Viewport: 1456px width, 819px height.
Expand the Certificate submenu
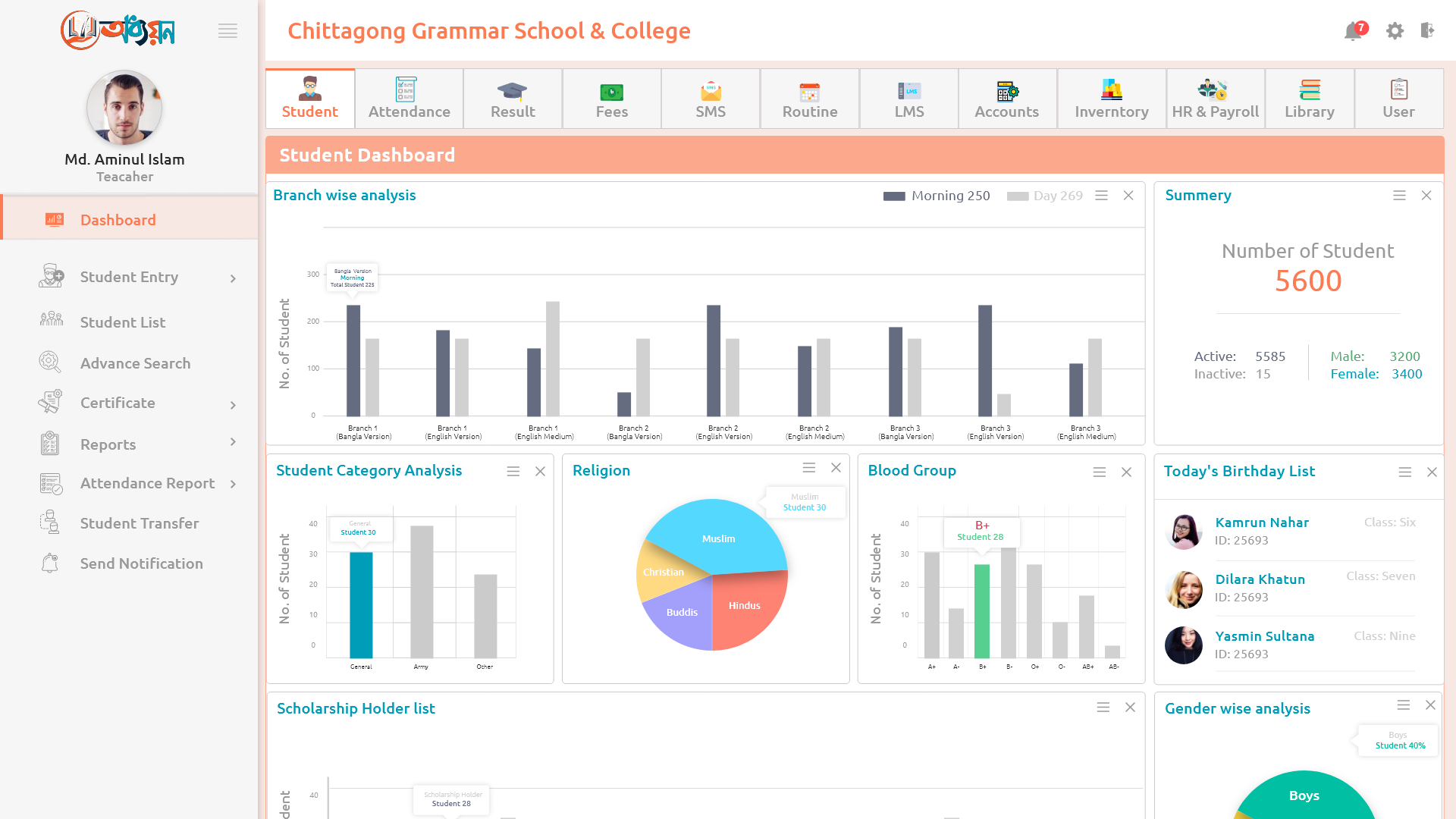[233, 405]
